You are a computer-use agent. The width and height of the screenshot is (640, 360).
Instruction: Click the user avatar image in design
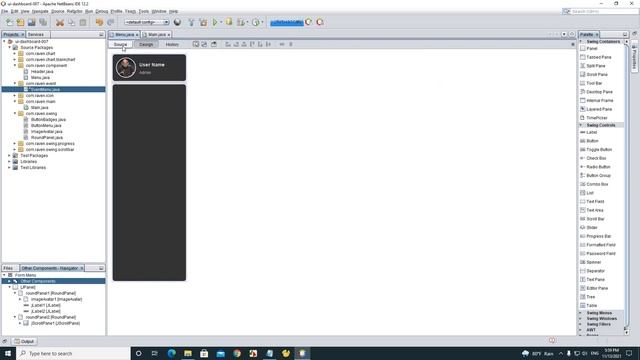point(126,68)
